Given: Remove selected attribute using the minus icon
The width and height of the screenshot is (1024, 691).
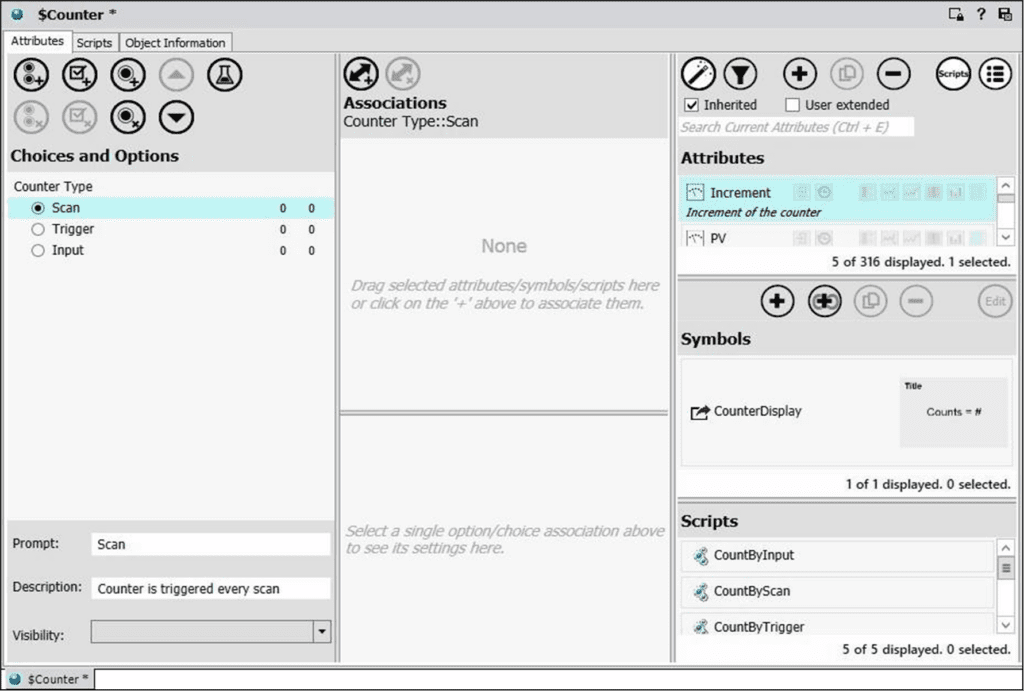Looking at the screenshot, I should point(893,74).
